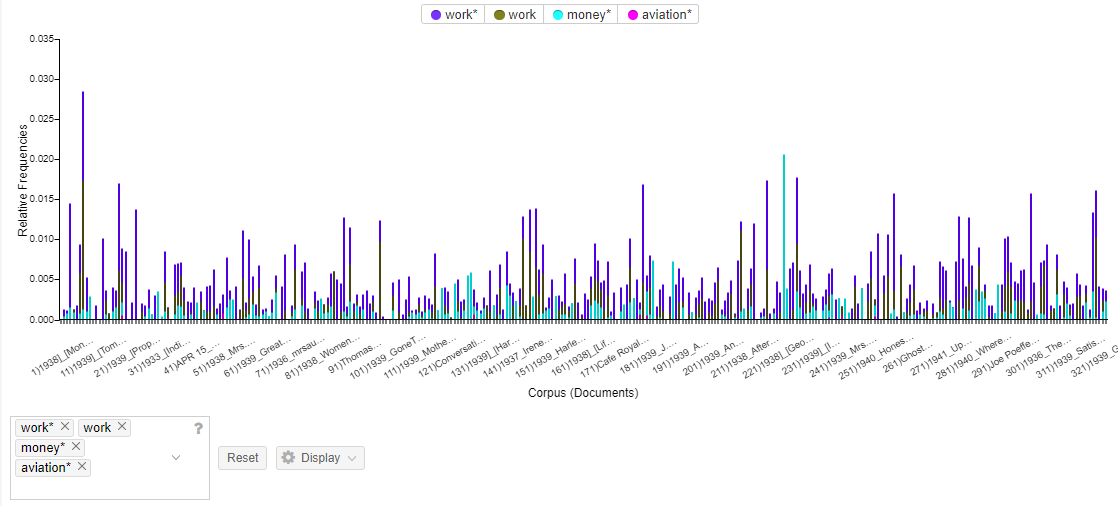
Task: Remove the plain work term tag
Action: [x=122, y=426]
